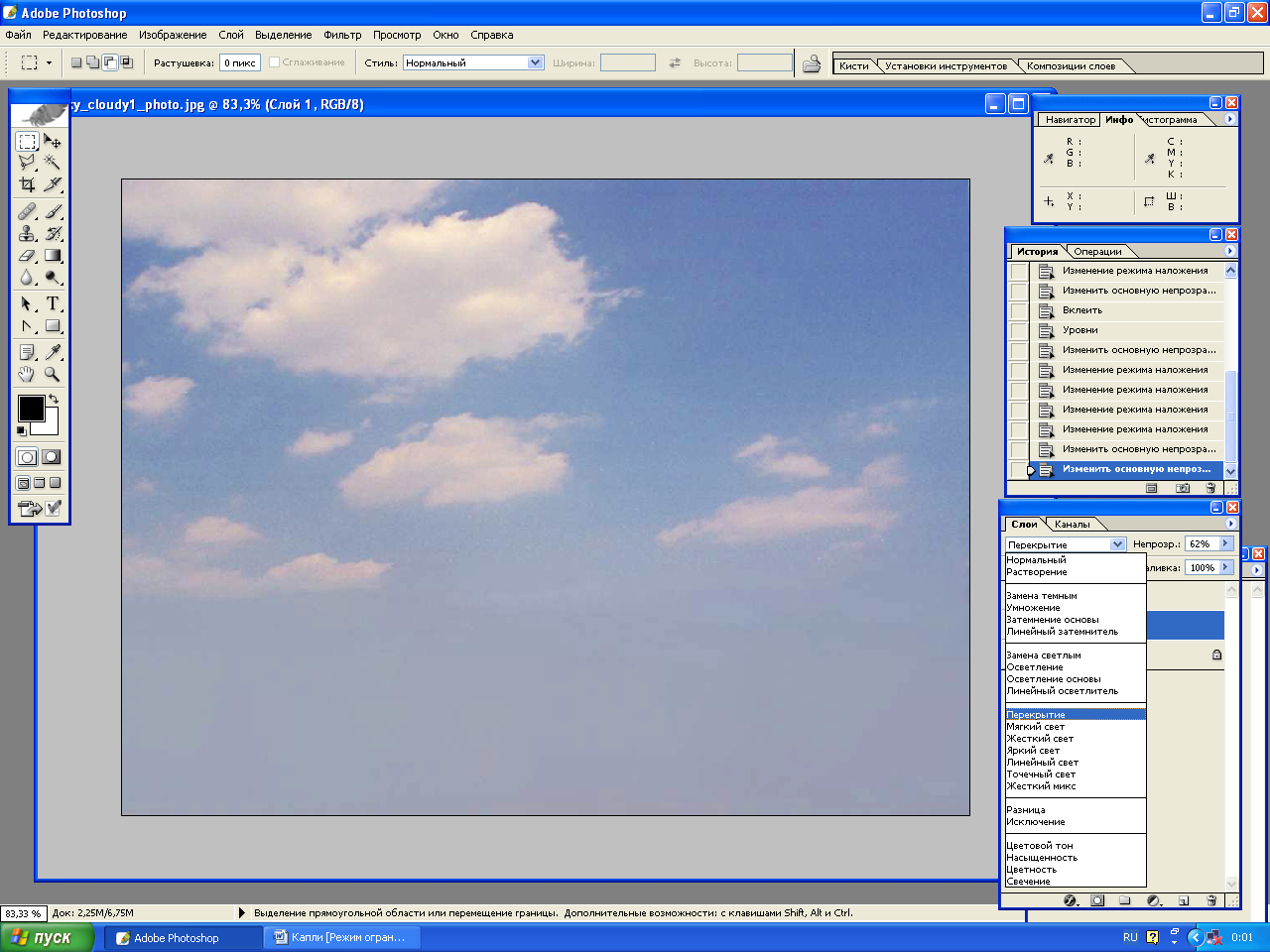Select the Slice tool
The height and width of the screenshot is (952, 1270).
pos(53,184)
